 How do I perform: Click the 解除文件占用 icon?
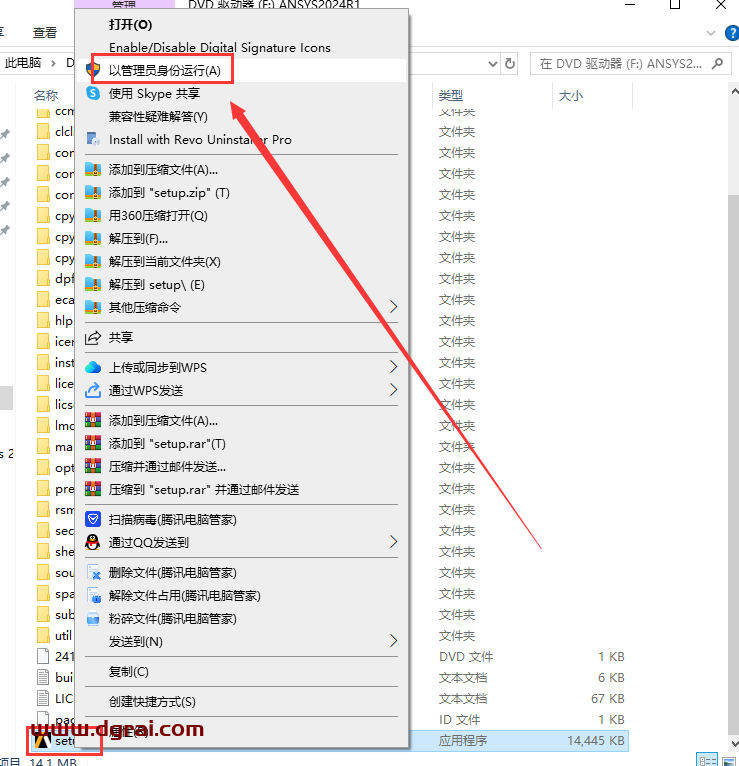pos(94,596)
